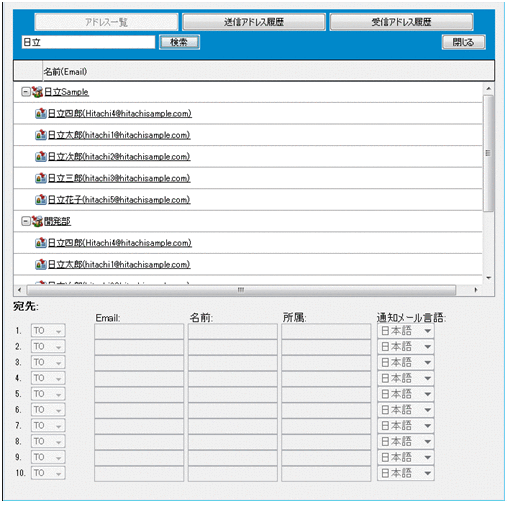Select 日立太郎 link under 日立Sample
This screenshot has width=509, height=505.
point(119,135)
